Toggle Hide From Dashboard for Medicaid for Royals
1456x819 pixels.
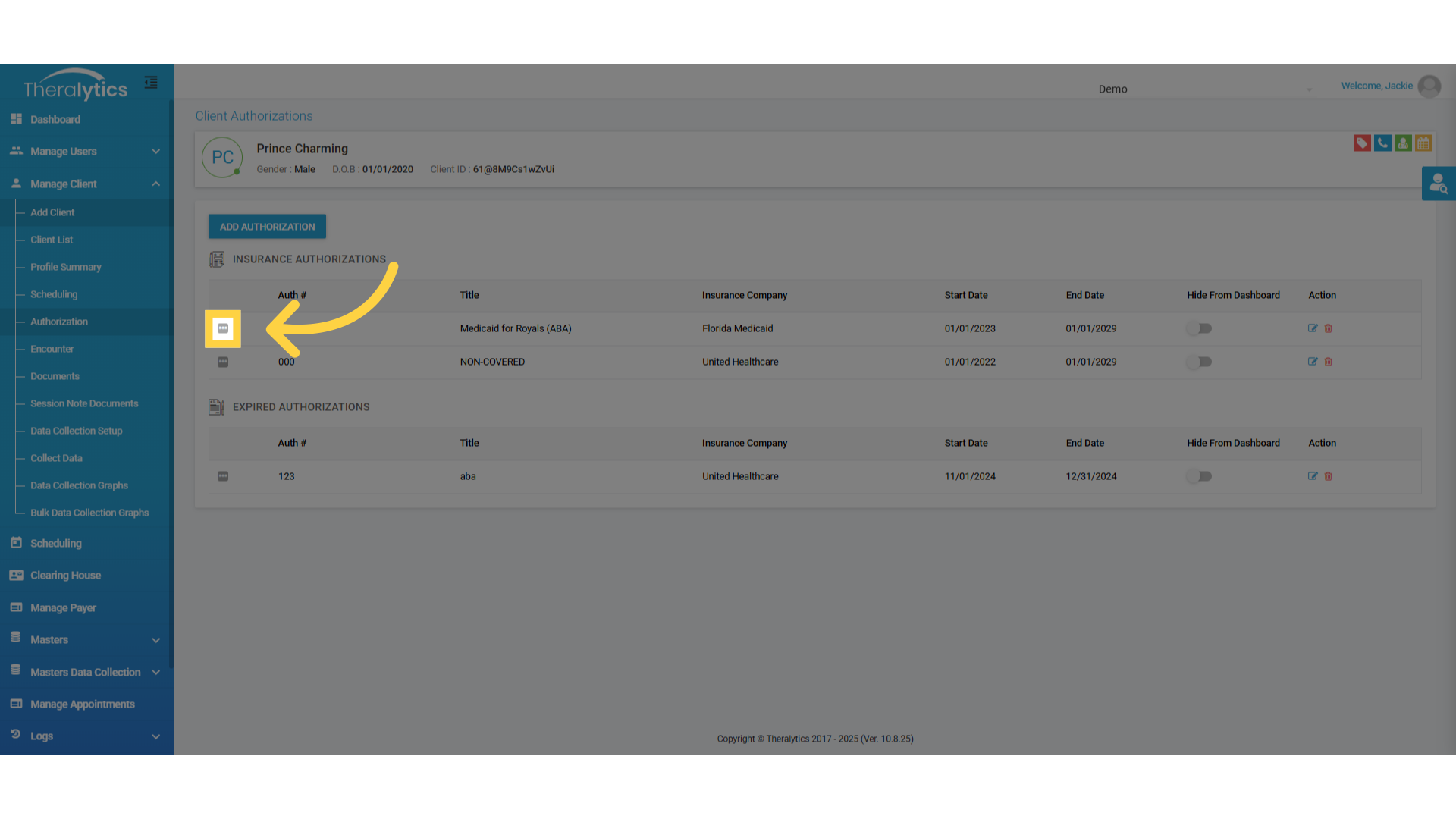1200,328
